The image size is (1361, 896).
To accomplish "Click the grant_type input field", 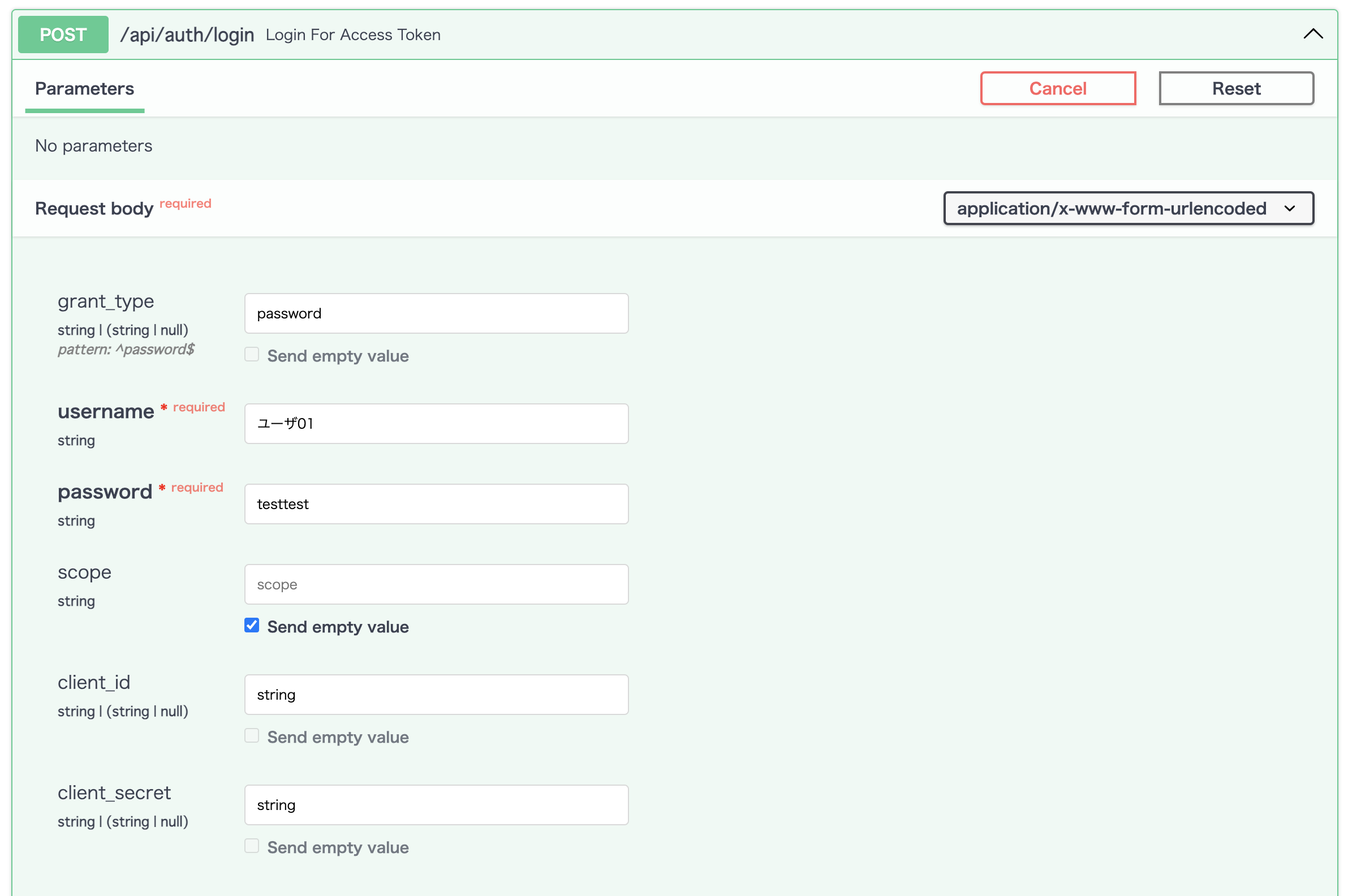I will click(x=436, y=313).
